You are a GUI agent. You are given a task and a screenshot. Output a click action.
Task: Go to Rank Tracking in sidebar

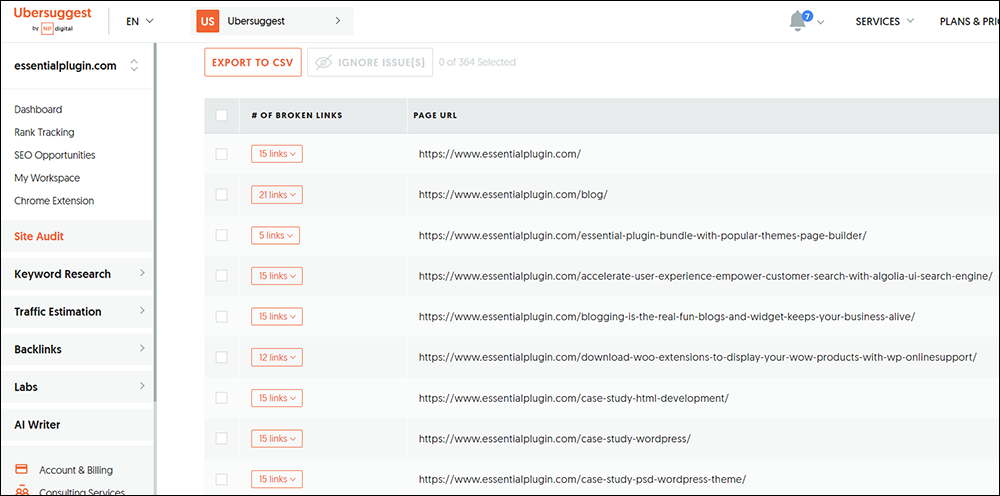(44, 132)
